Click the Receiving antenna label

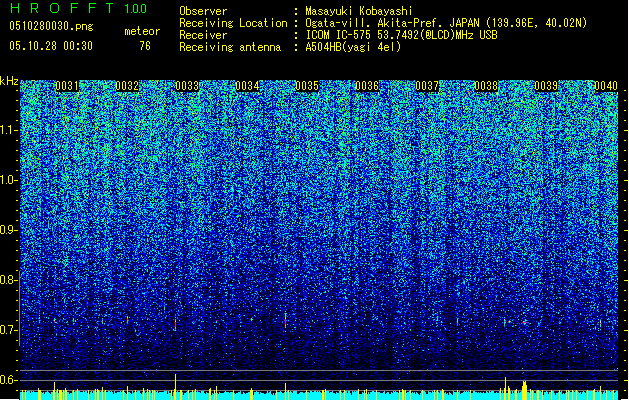(230, 47)
